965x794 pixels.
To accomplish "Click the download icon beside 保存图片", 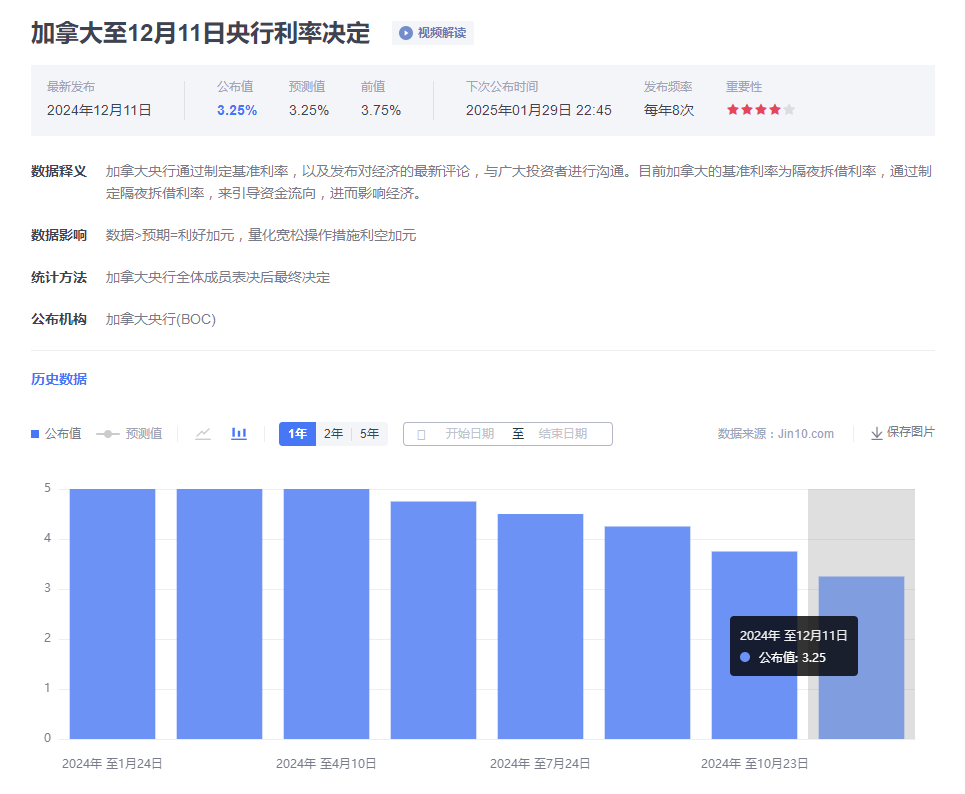I will tap(877, 433).
